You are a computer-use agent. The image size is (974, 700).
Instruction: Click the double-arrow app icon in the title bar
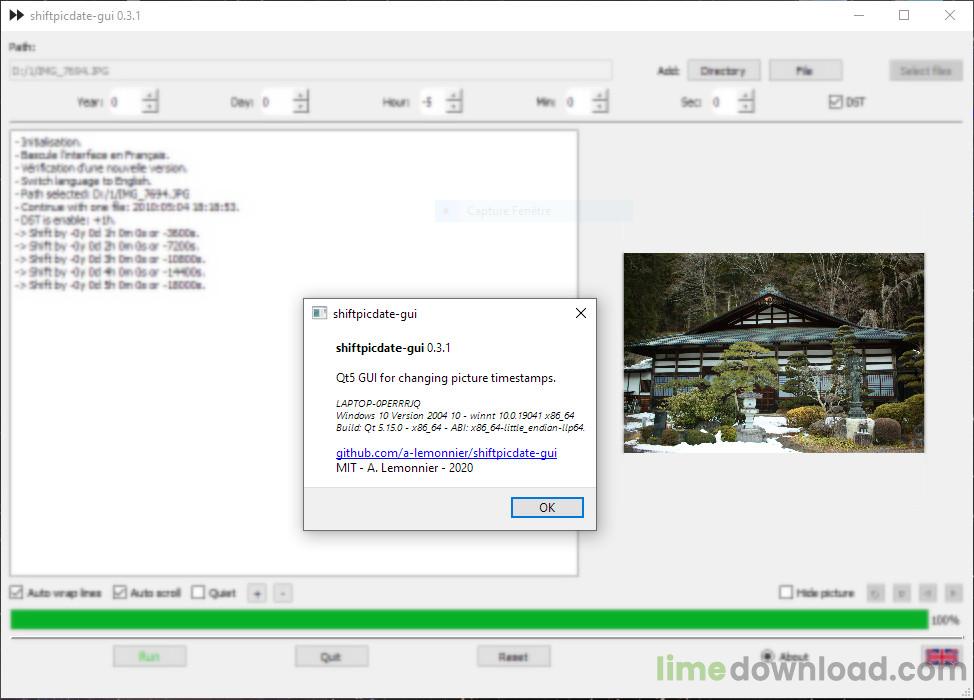(x=17, y=15)
